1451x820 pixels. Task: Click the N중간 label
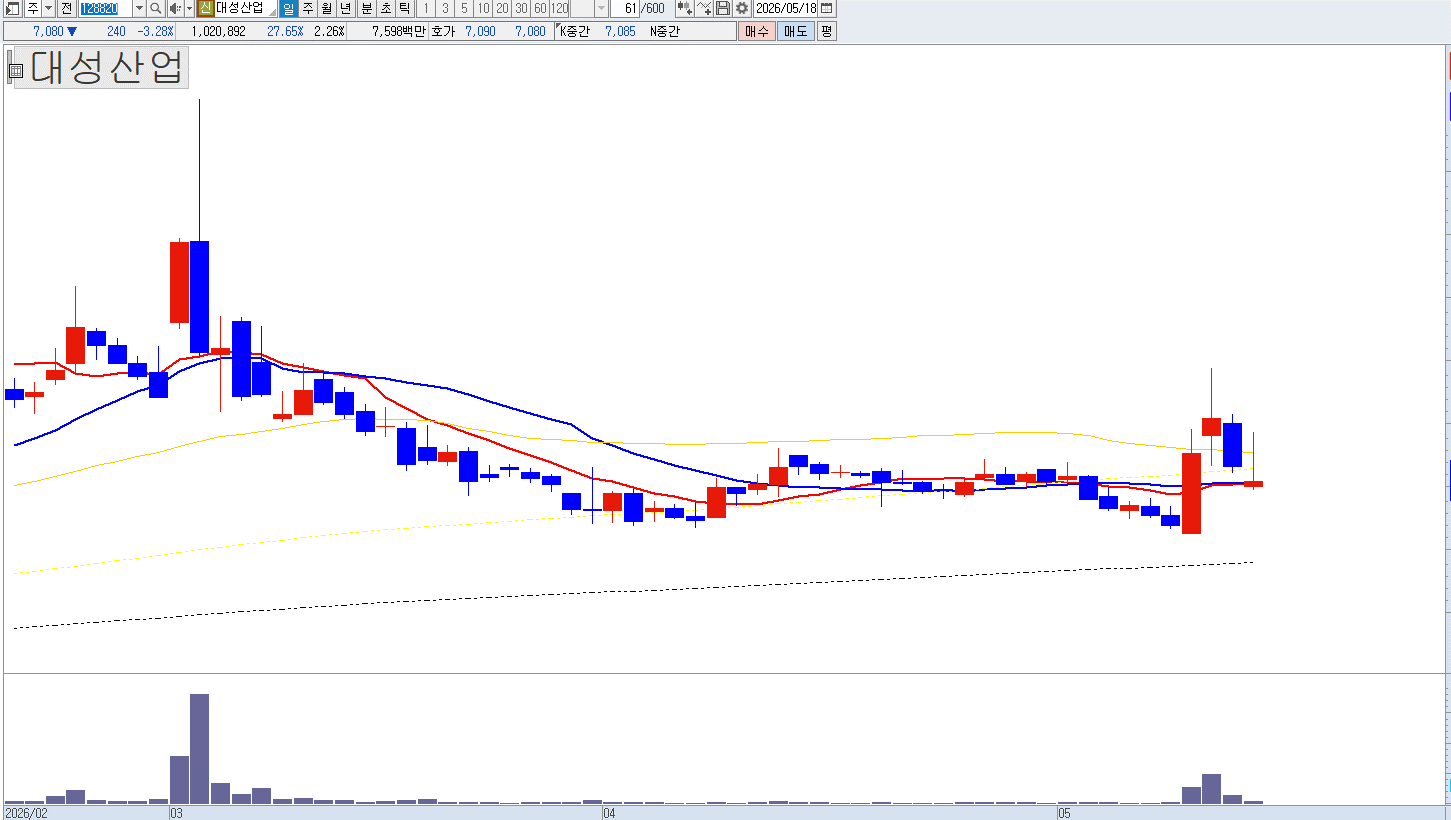665,31
